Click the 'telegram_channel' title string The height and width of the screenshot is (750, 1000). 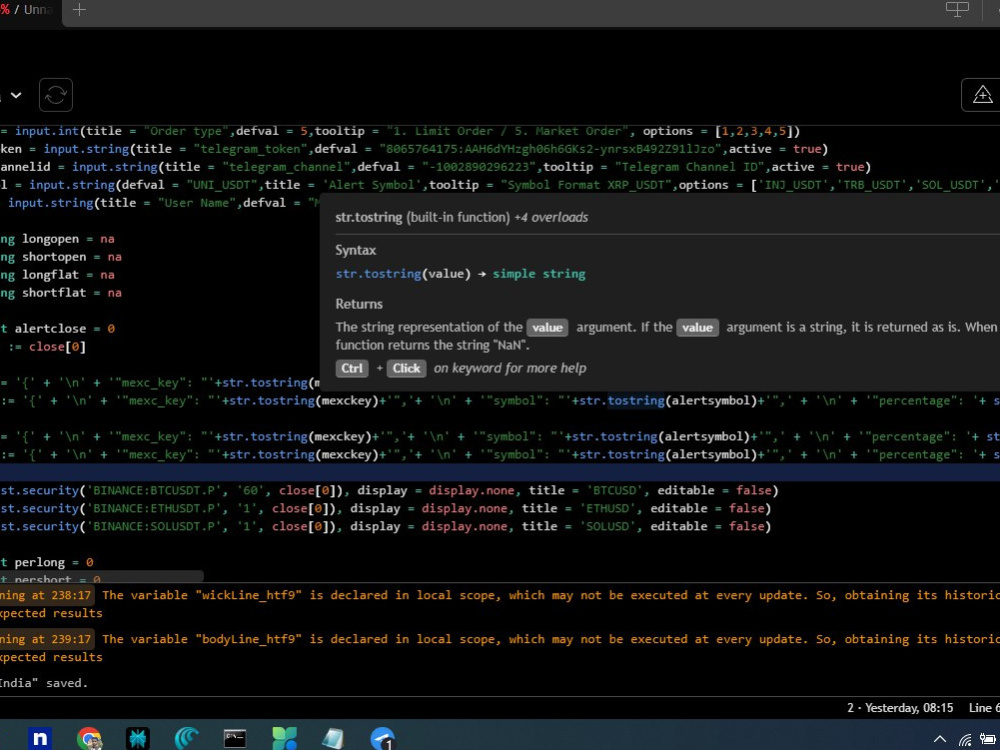click(286, 166)
